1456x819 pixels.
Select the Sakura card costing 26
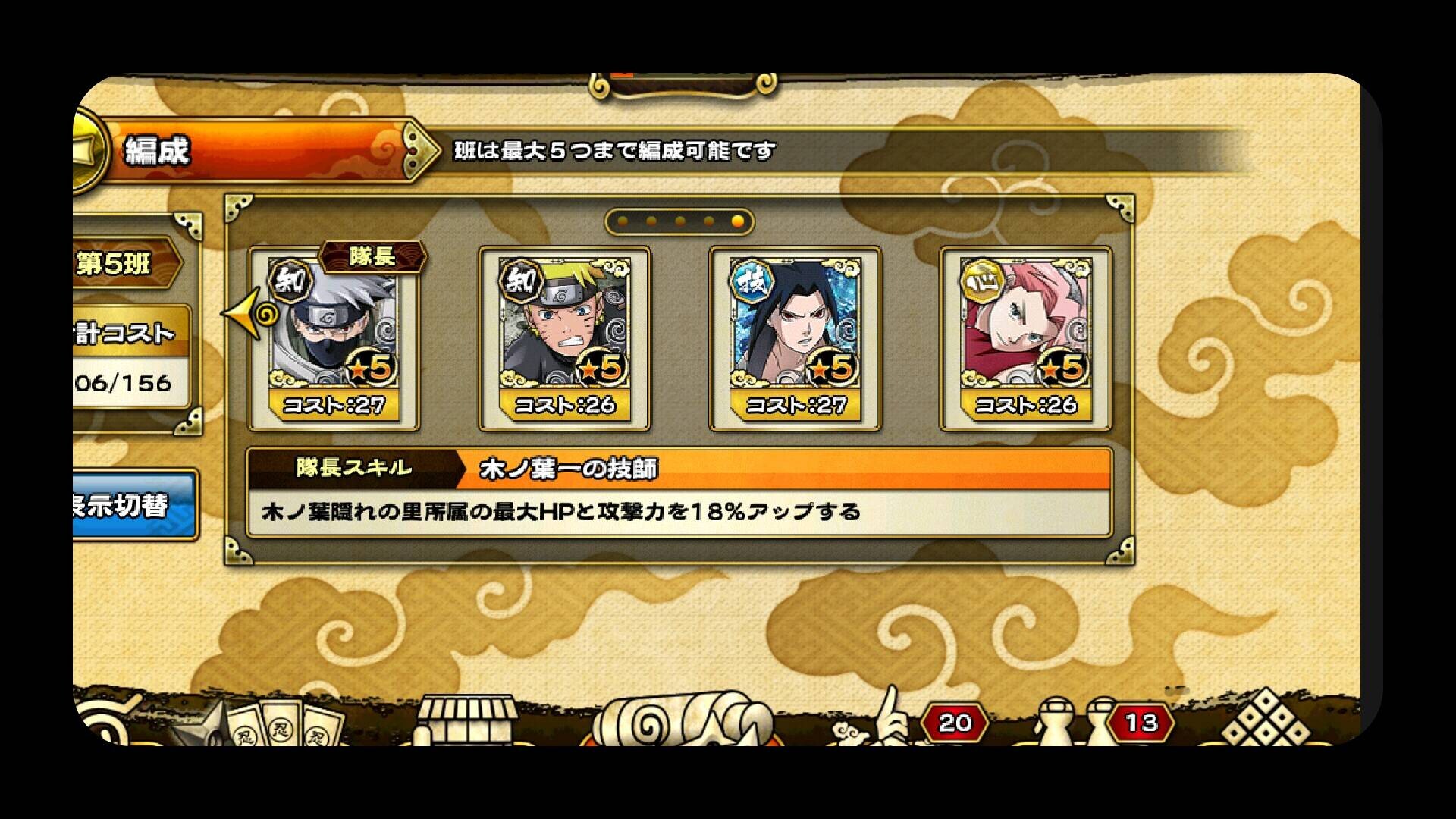coord(1025,338)
